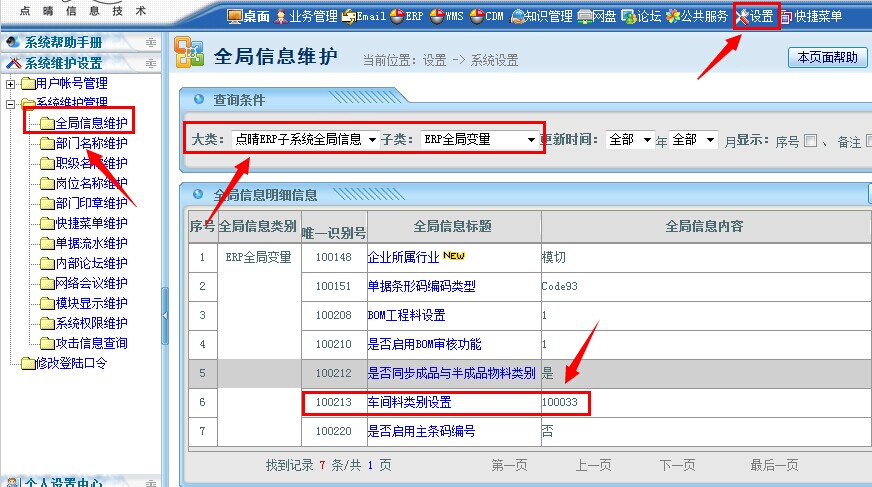The height and width of the screenshot is (487, 872).
Task: Open 业务管理 icon in the top bar
Action: pos(281,17)
